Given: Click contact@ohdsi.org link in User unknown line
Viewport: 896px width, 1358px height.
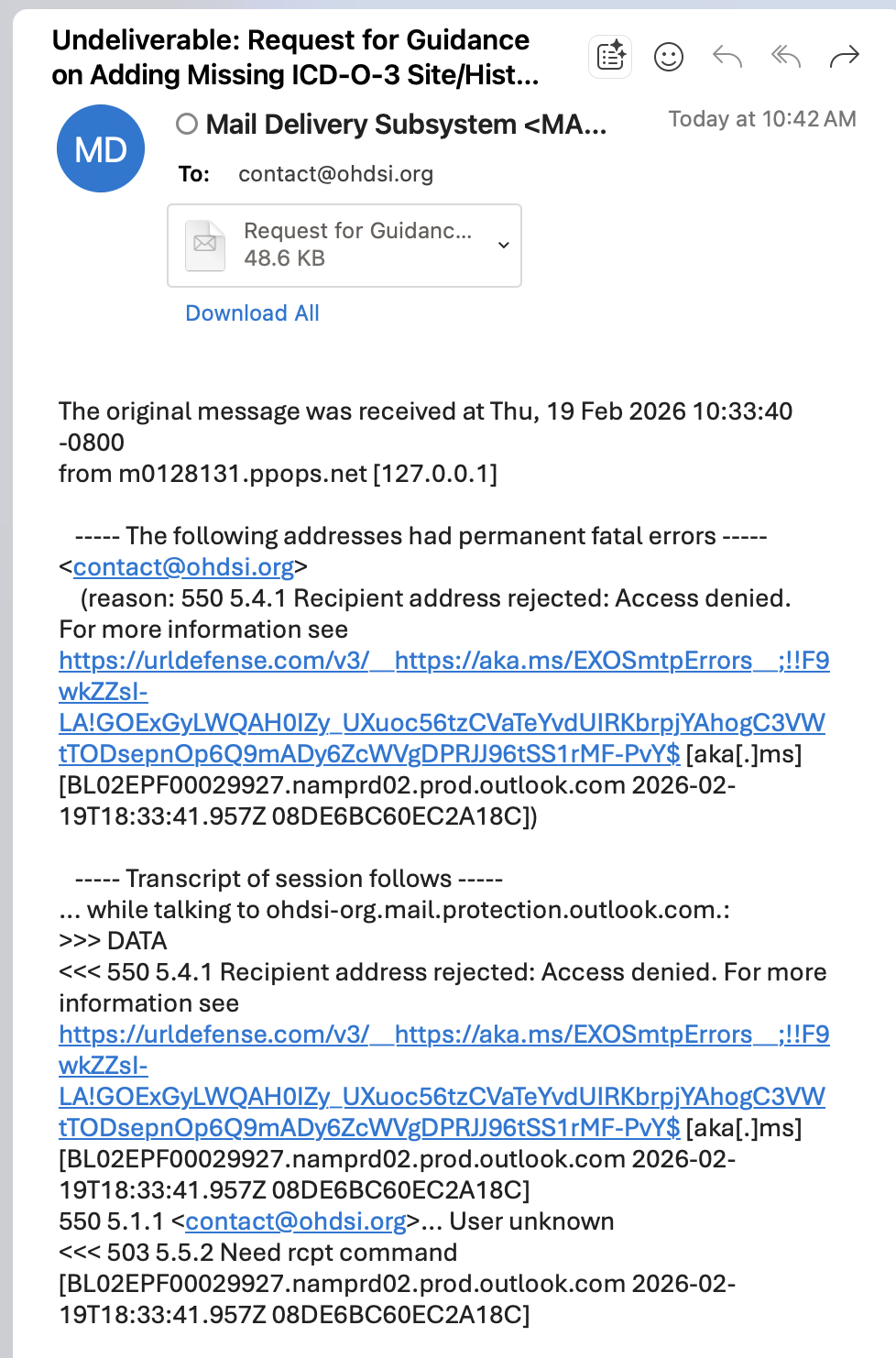Looking at the screenshot, I should tap(295, 1221).
